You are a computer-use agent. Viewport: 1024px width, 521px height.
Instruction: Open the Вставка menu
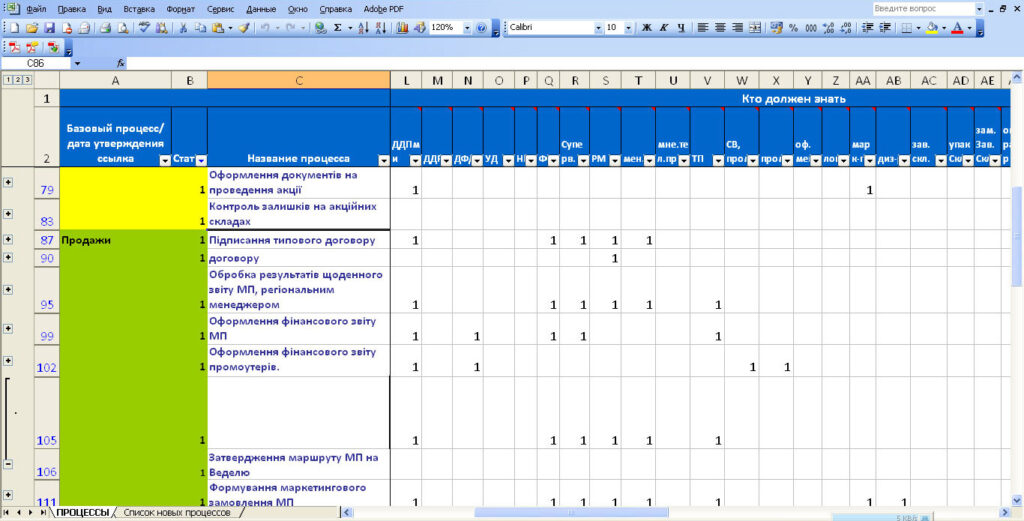pyautogui.click(x=138, y=9)
